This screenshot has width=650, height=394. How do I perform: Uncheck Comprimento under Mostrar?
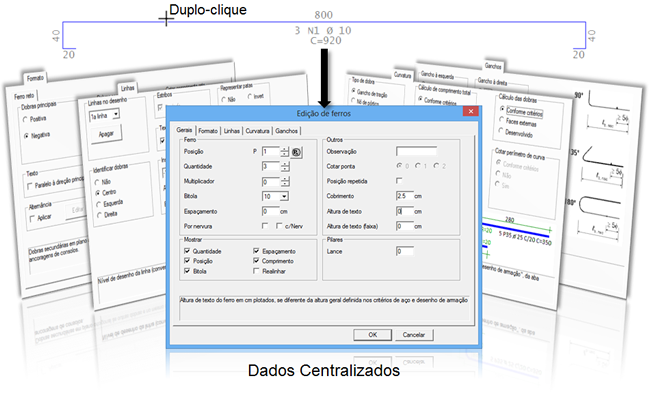coord(256,261)
